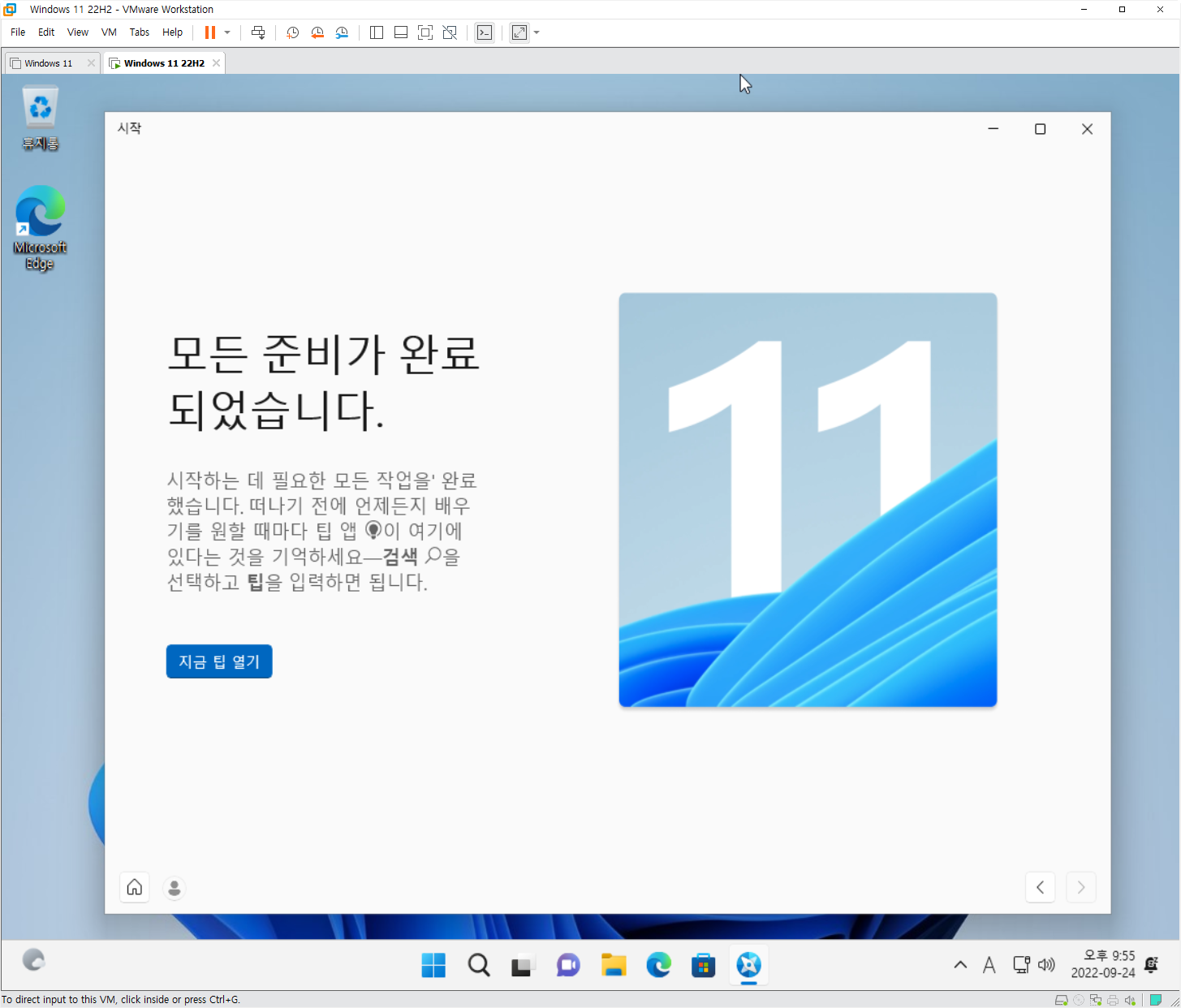
Task: Enter full screen mode
Action: click(425, 32)
